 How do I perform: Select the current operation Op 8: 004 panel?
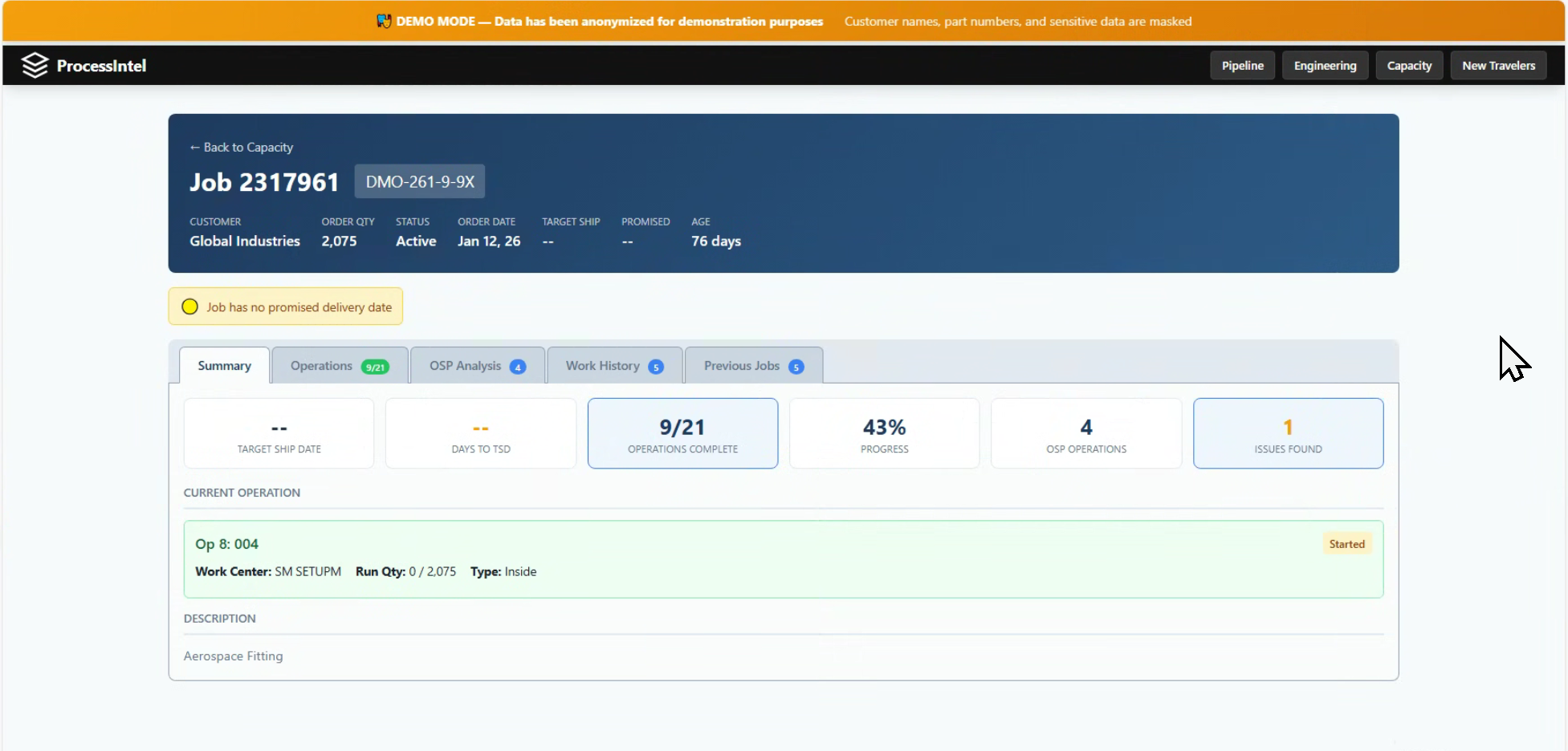(783, 559)
